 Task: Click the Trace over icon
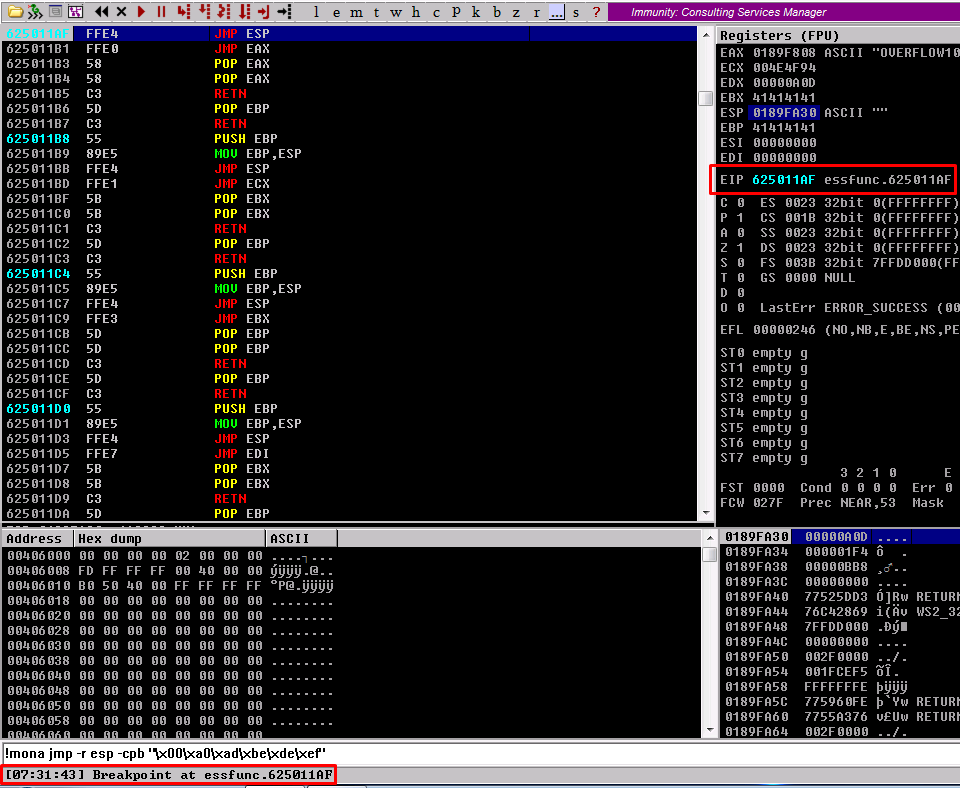(x=244, y=11)
